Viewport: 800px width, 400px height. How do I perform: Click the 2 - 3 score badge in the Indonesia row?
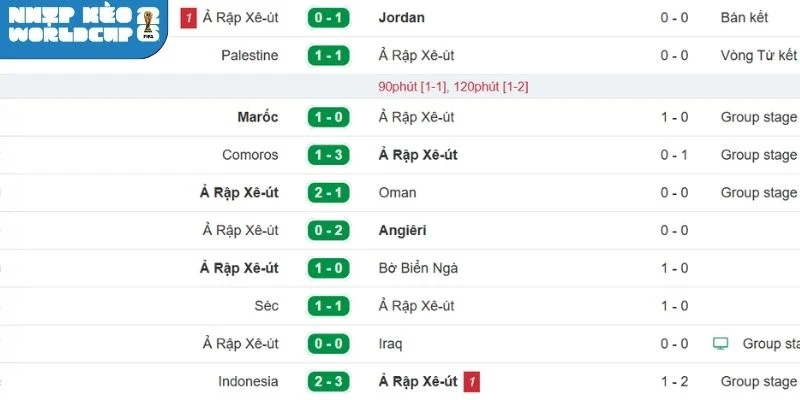click(328, 381)
